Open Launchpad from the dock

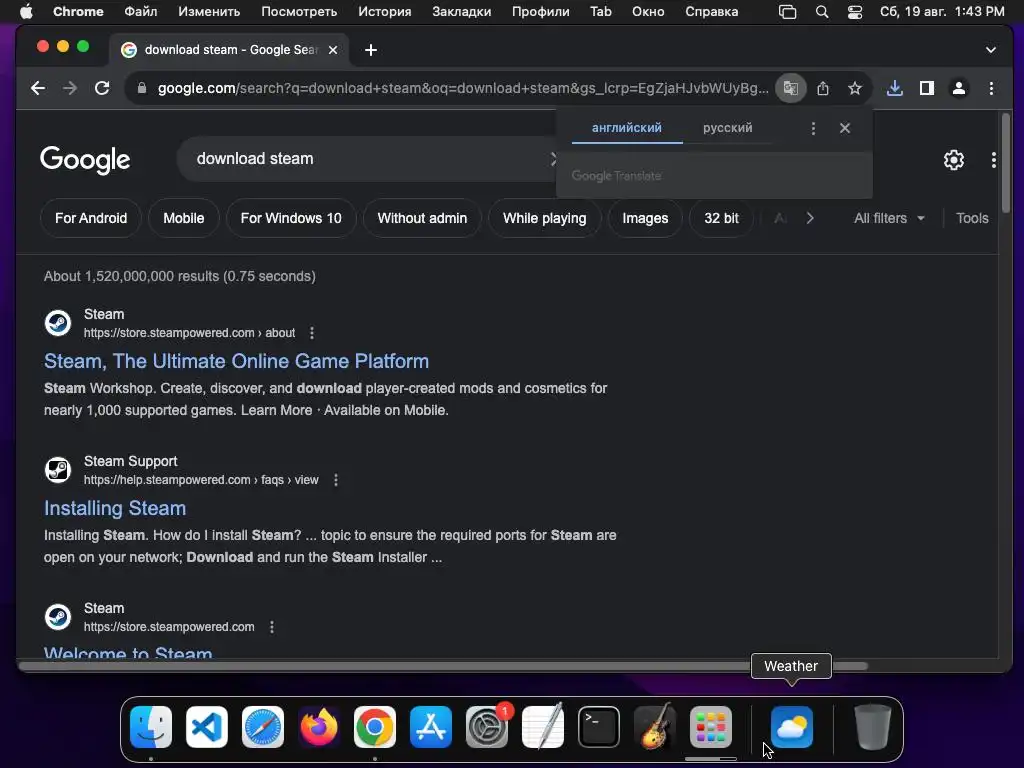711,727
